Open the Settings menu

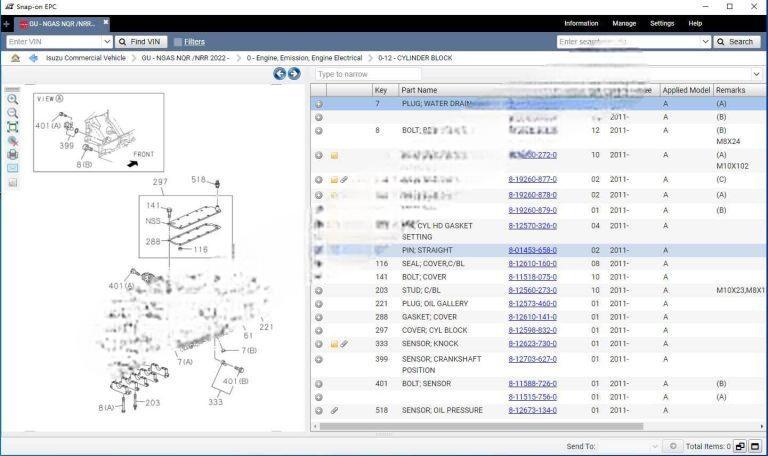(662, 23)
